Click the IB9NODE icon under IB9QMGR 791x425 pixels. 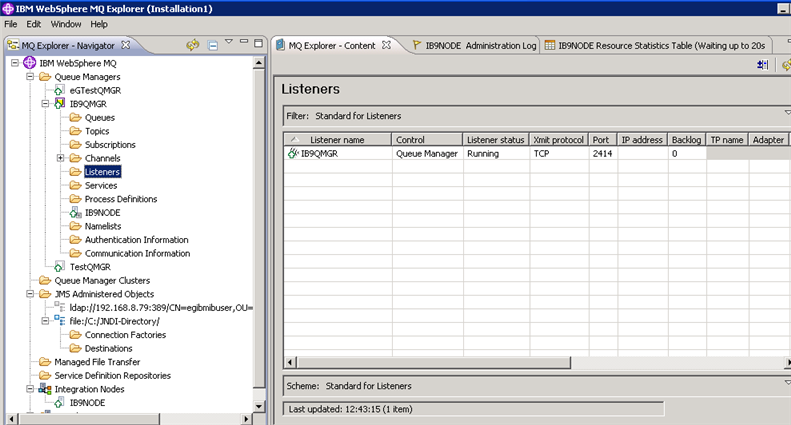click(x=75, y=212)
